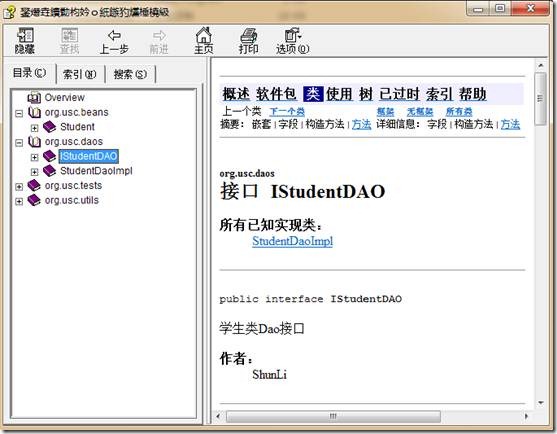
Task: Select the org.usc.daos tree item
Action: 74,141
